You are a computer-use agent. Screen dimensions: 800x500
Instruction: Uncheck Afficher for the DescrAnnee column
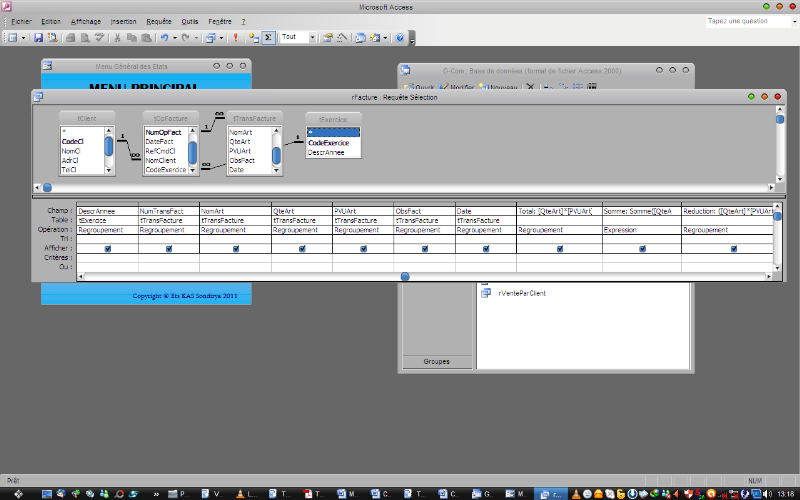click(107, 249)
